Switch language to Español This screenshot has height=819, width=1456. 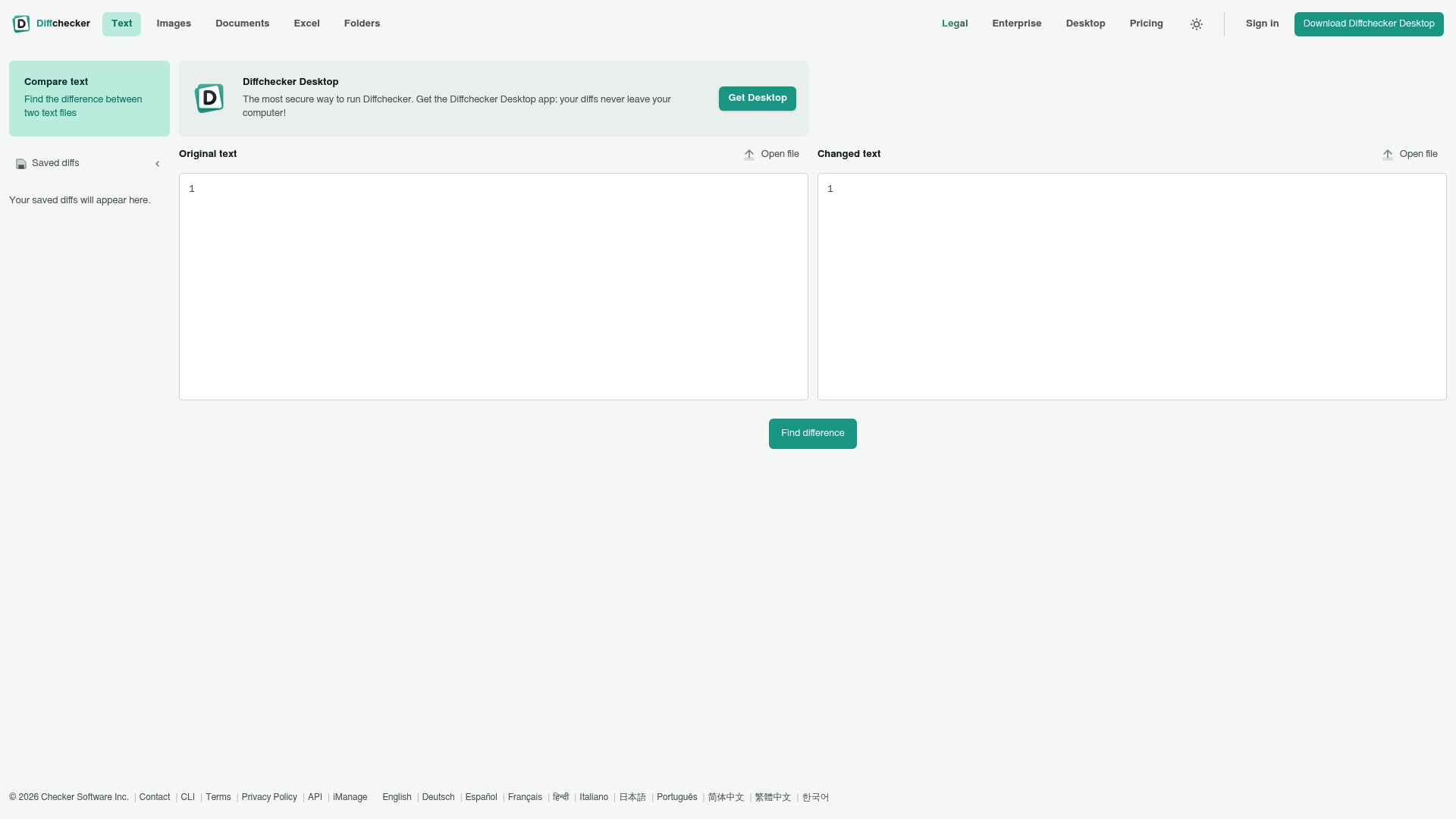482,798
